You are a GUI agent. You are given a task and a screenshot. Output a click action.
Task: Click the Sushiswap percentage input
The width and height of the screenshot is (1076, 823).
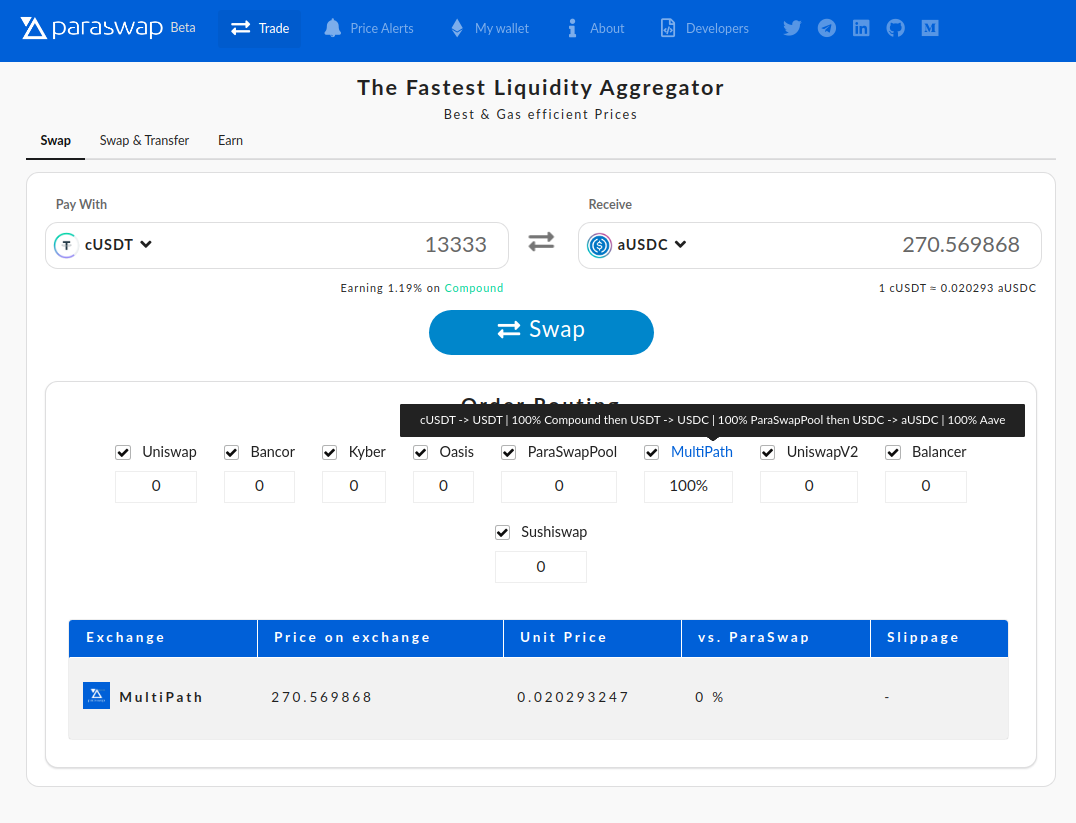click(x=541, y=567)
